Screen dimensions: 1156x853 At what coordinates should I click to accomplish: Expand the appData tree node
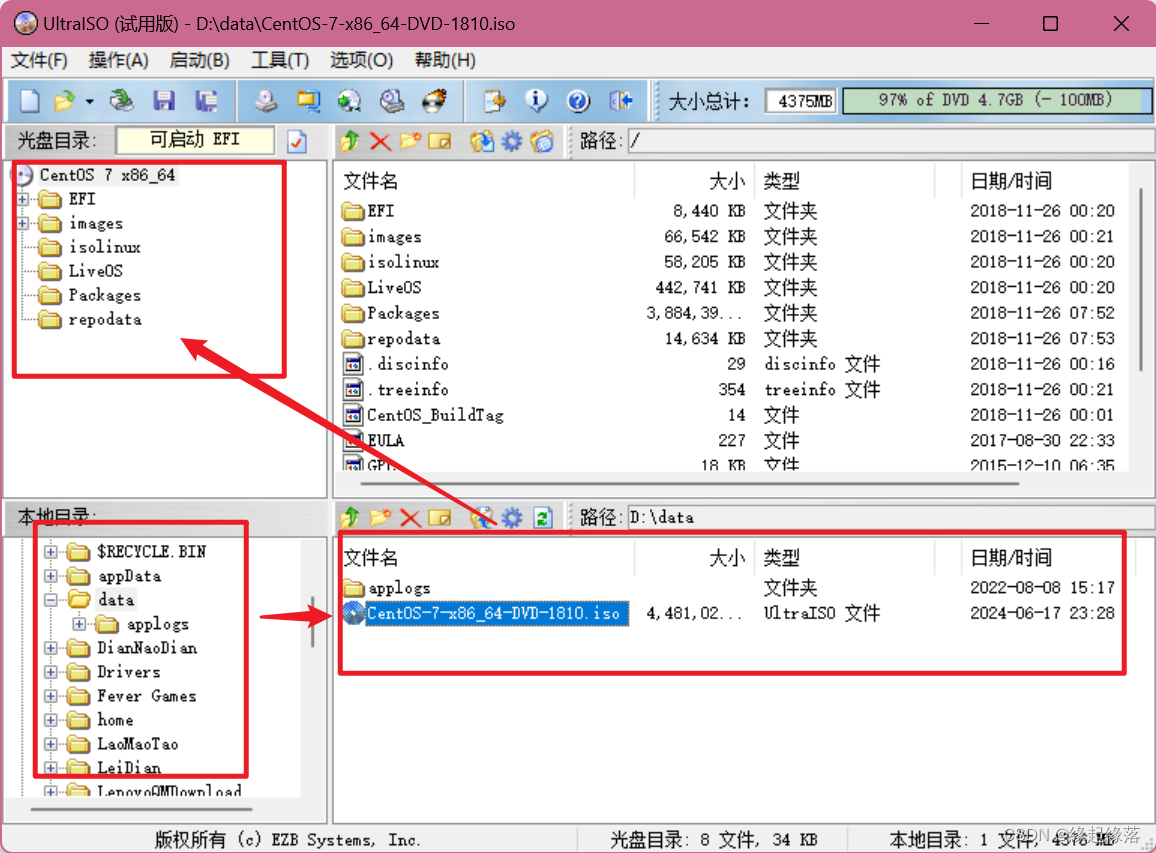point(50,576)
